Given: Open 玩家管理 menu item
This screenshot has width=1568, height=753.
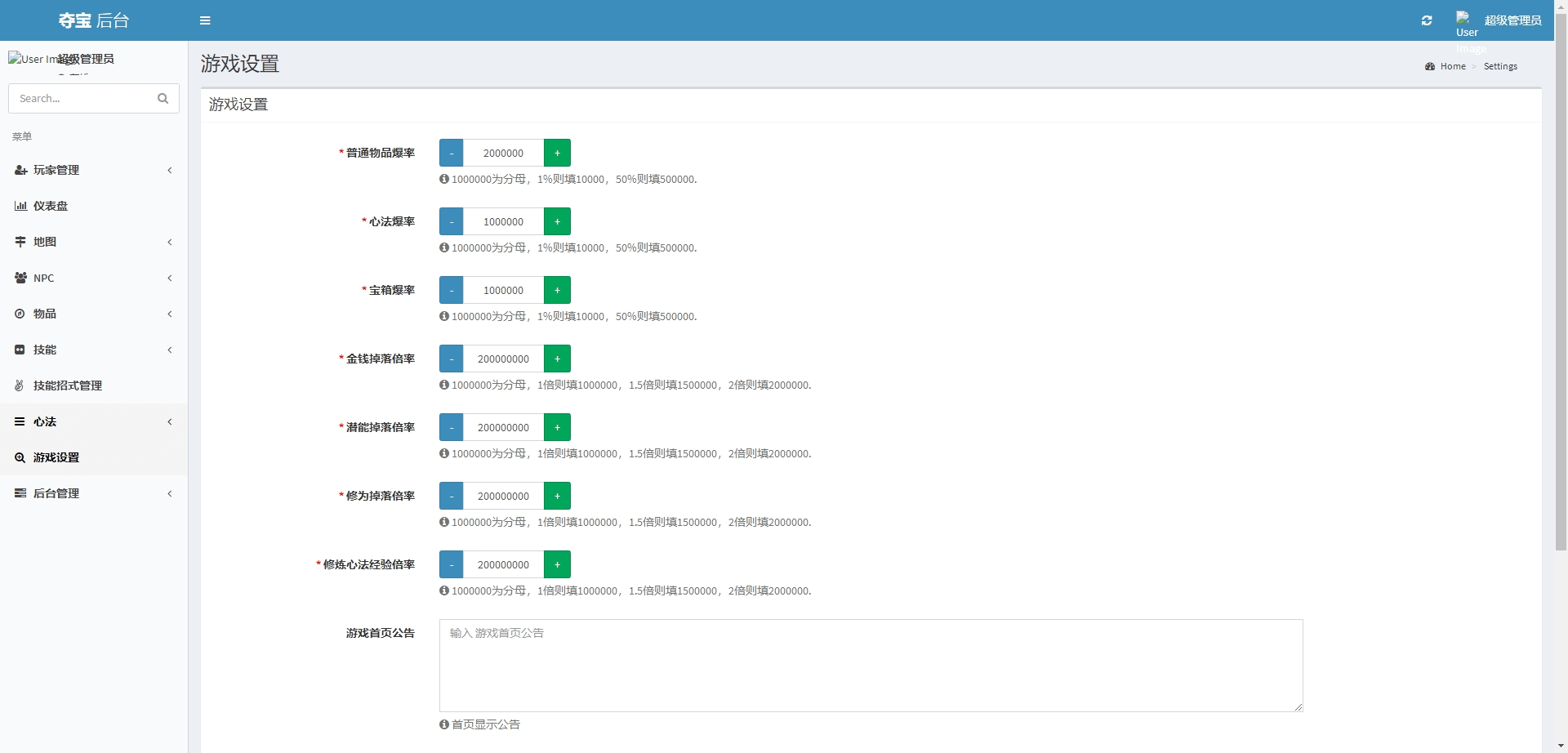Looking at the screenshot, I should pos(94,170).
